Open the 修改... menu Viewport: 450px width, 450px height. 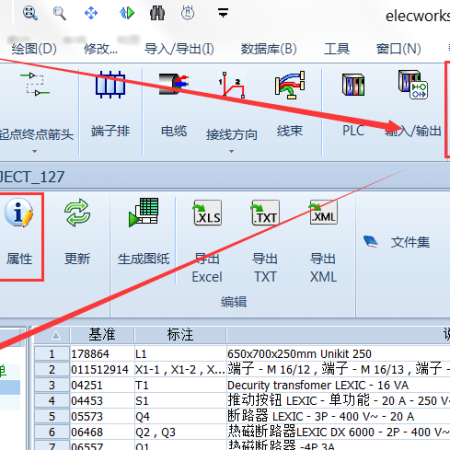100,49
